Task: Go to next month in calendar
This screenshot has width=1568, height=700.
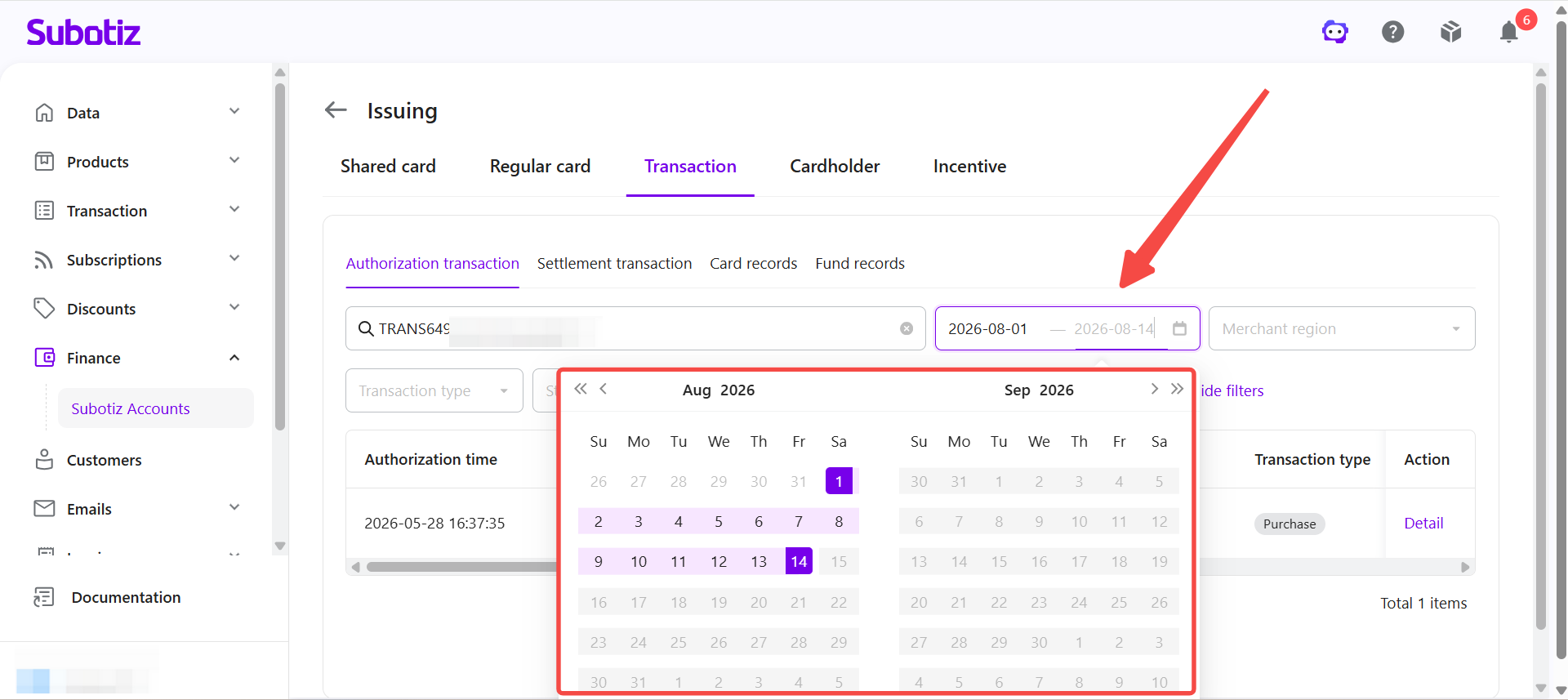Action: [1154, 389]
